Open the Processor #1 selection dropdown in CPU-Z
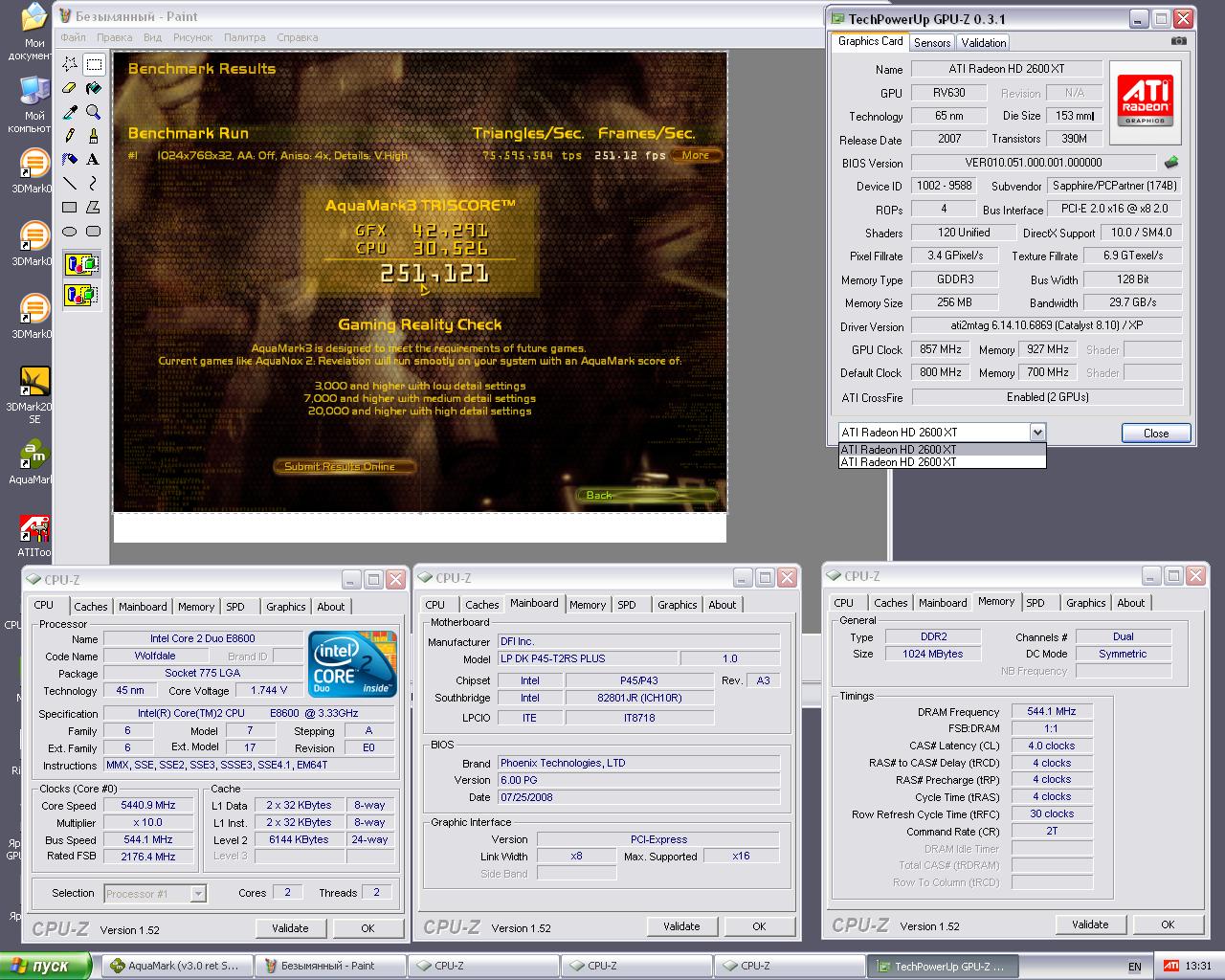The height and width of the screenshot is (980, 1225). (x=198, y=894)
